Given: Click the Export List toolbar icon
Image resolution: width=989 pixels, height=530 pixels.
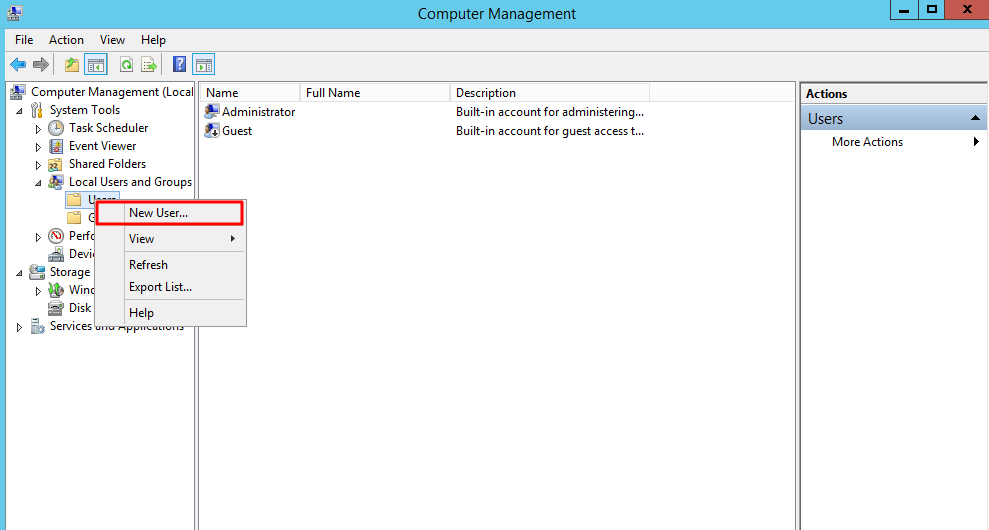Looking at the screenshot, I should [x=149, y=64].
